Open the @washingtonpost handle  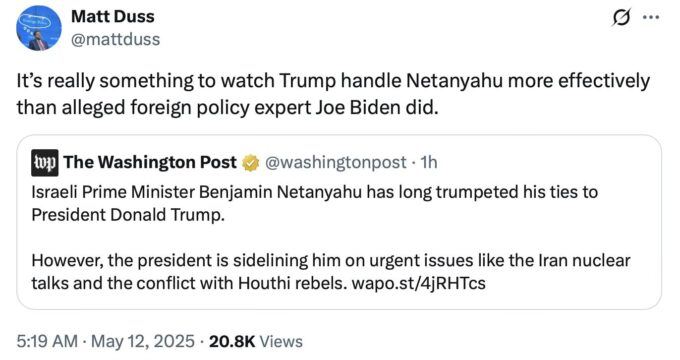tap(335, 163)
